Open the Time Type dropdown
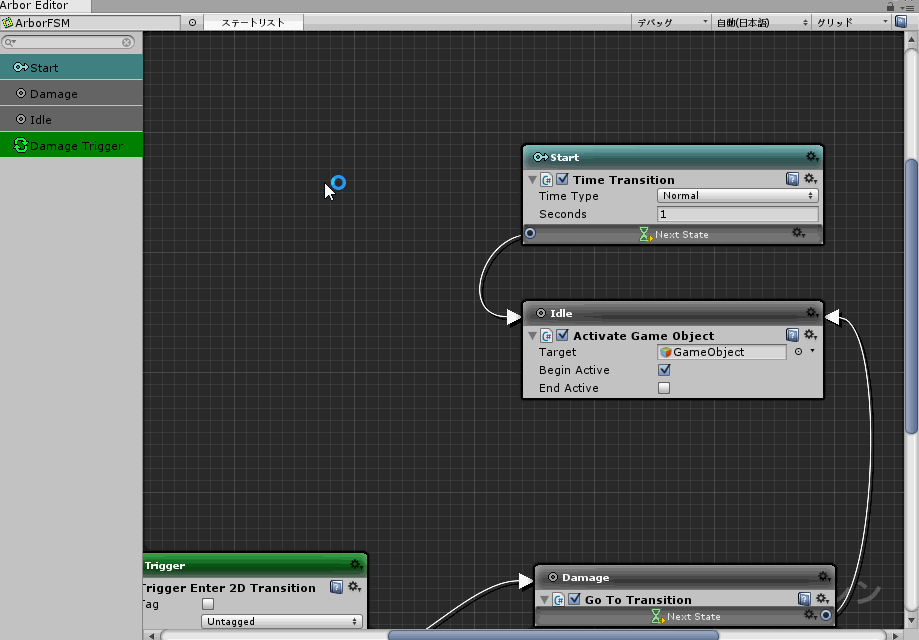919x640 pixels. (737, 196)
